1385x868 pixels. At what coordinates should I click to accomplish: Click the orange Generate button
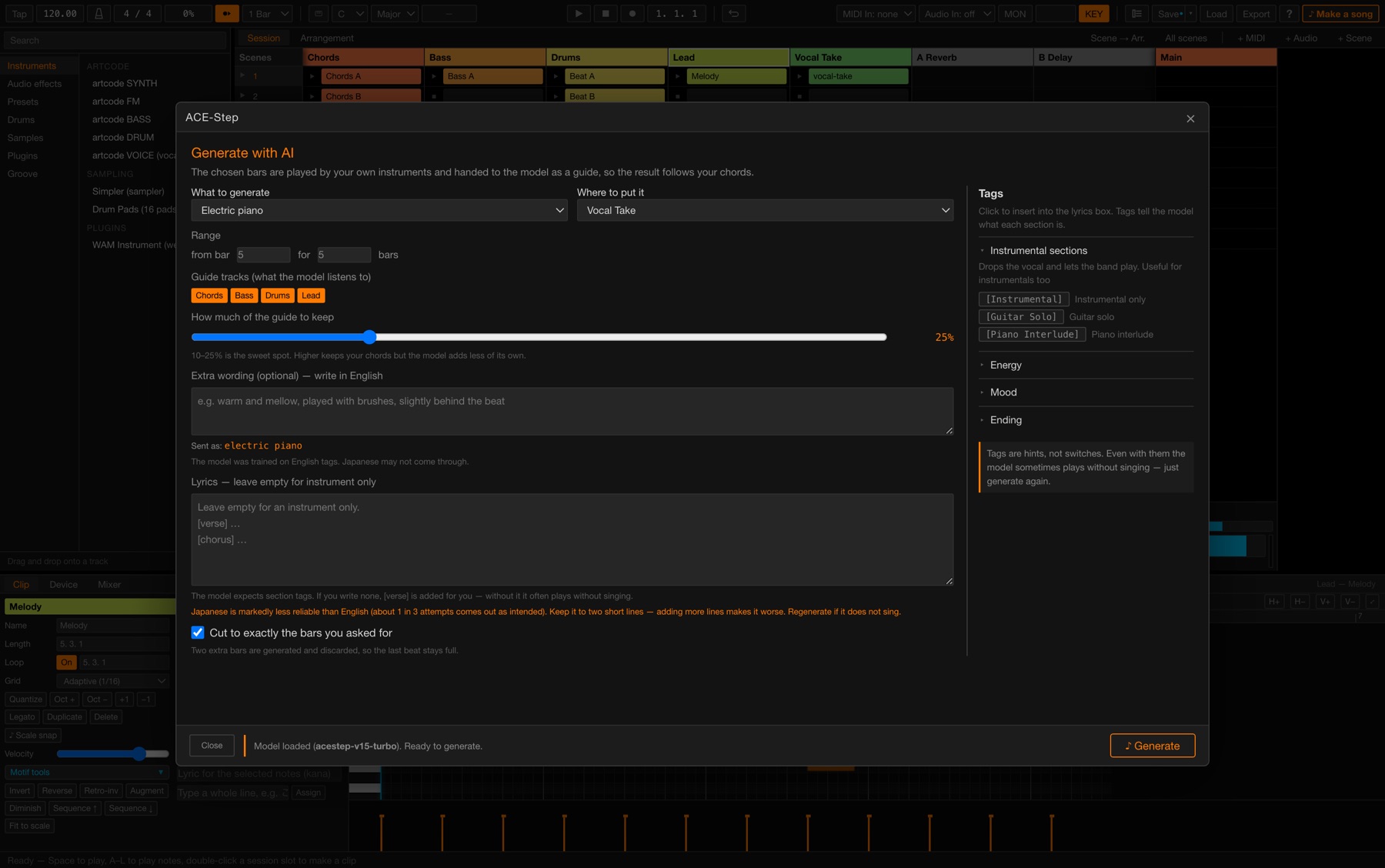tap(1152, 746)
